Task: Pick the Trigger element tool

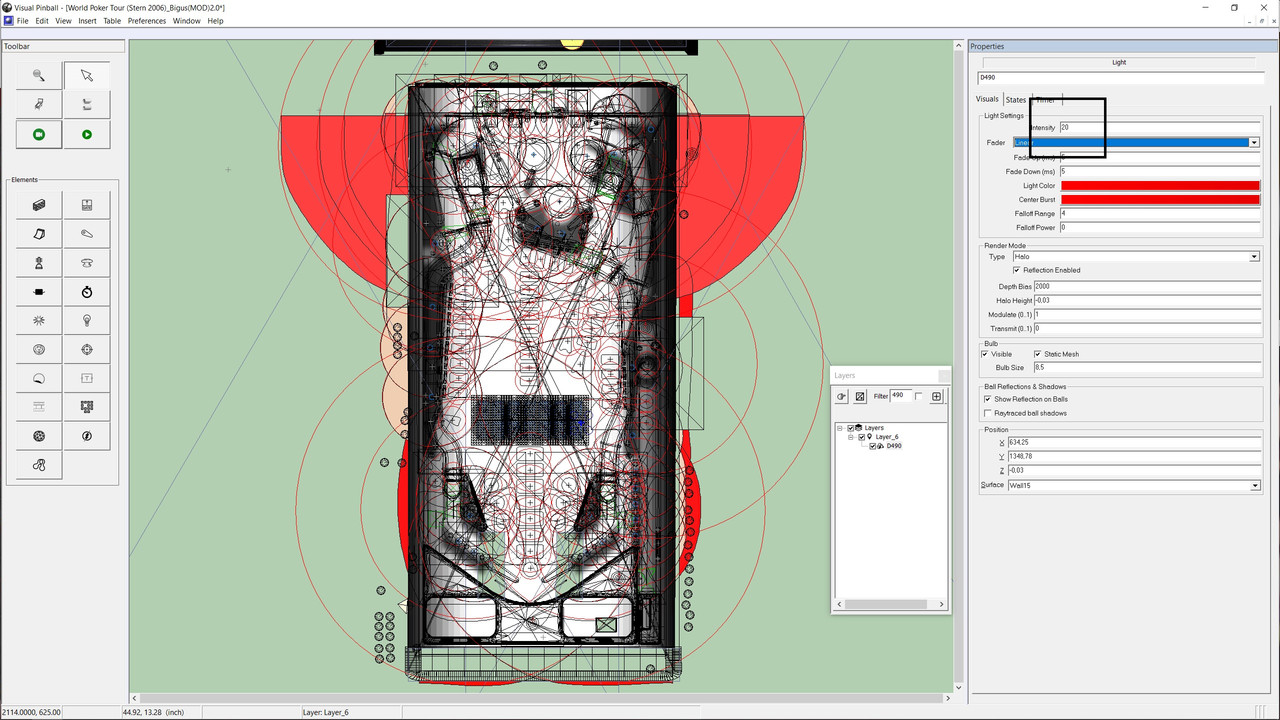Action: click(x=39, y=321)
